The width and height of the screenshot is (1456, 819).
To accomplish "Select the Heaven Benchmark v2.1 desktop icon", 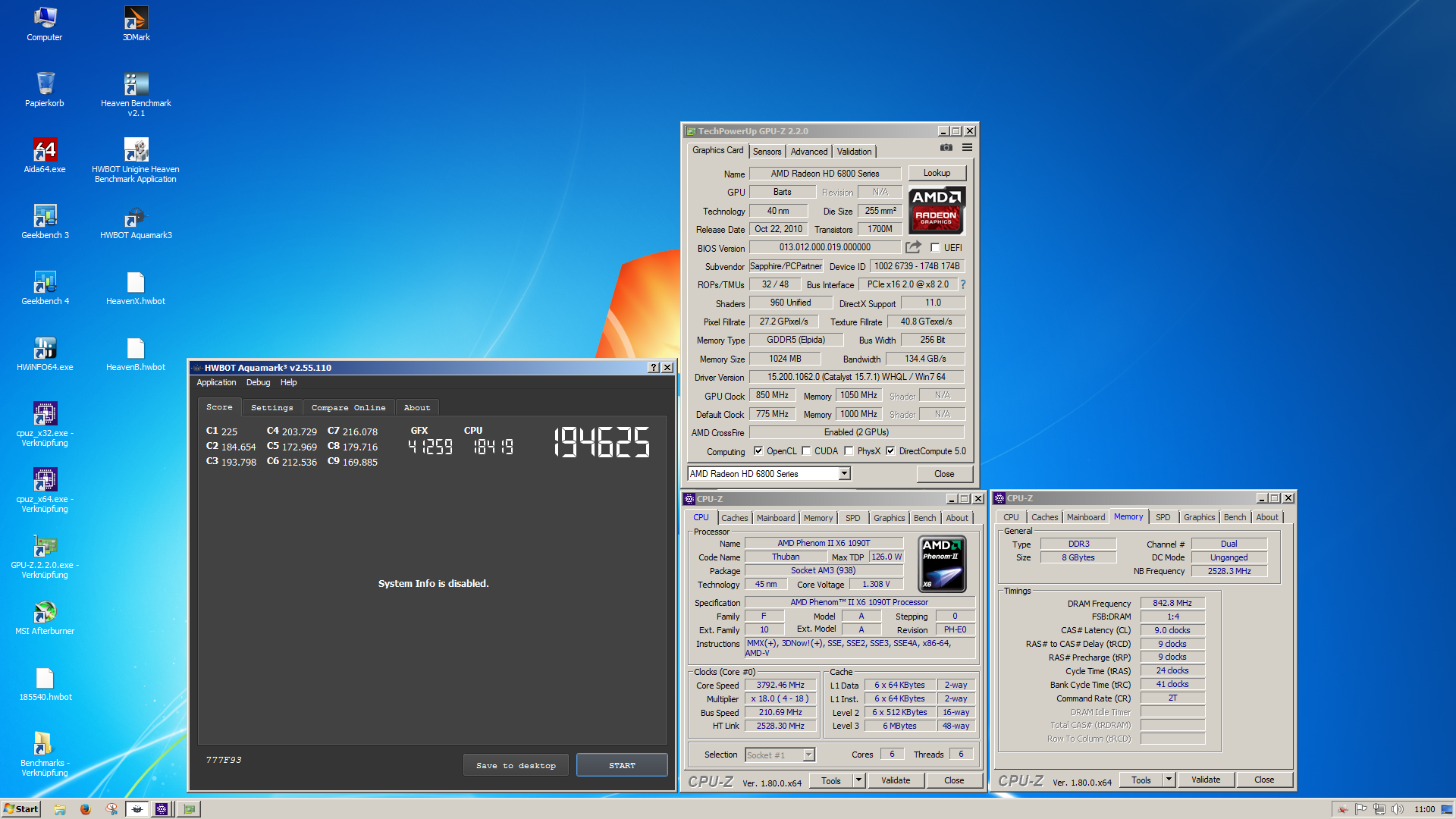I will coord(136,94).
